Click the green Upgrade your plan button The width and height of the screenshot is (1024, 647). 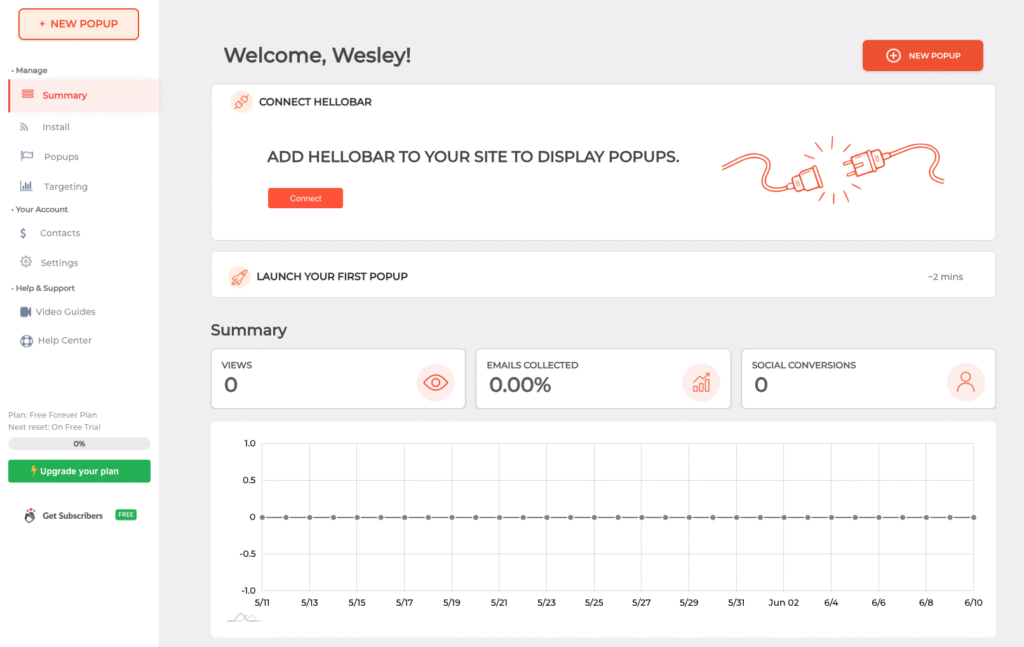pyautogui.click(x=79, y=471)
